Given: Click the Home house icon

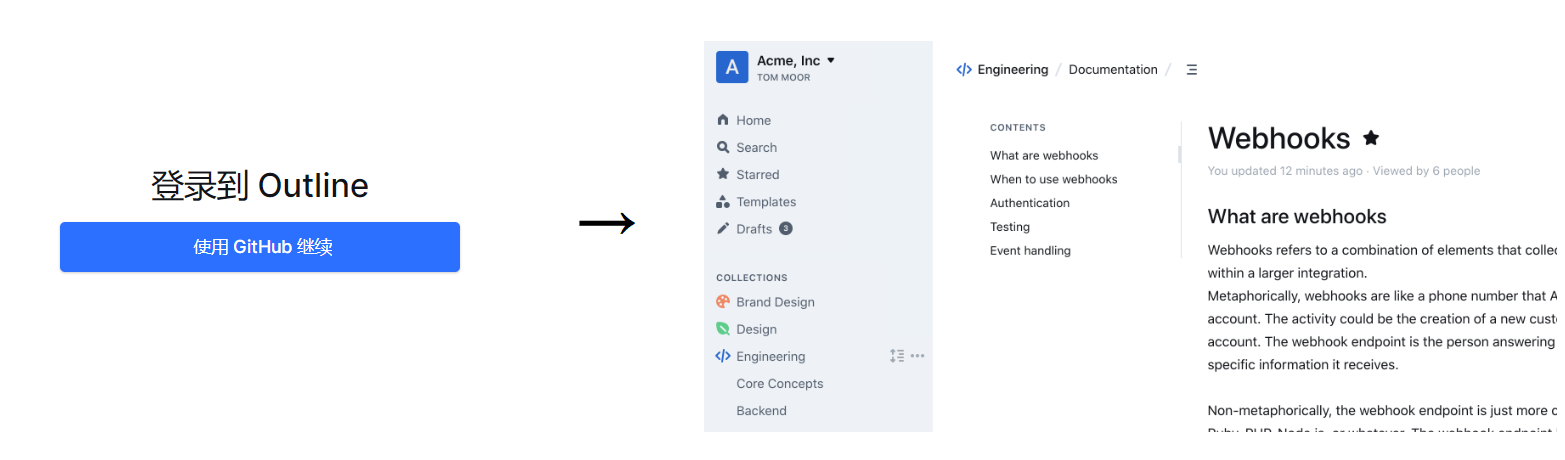Looking at the screenshot, I should [x=723, y=120].
